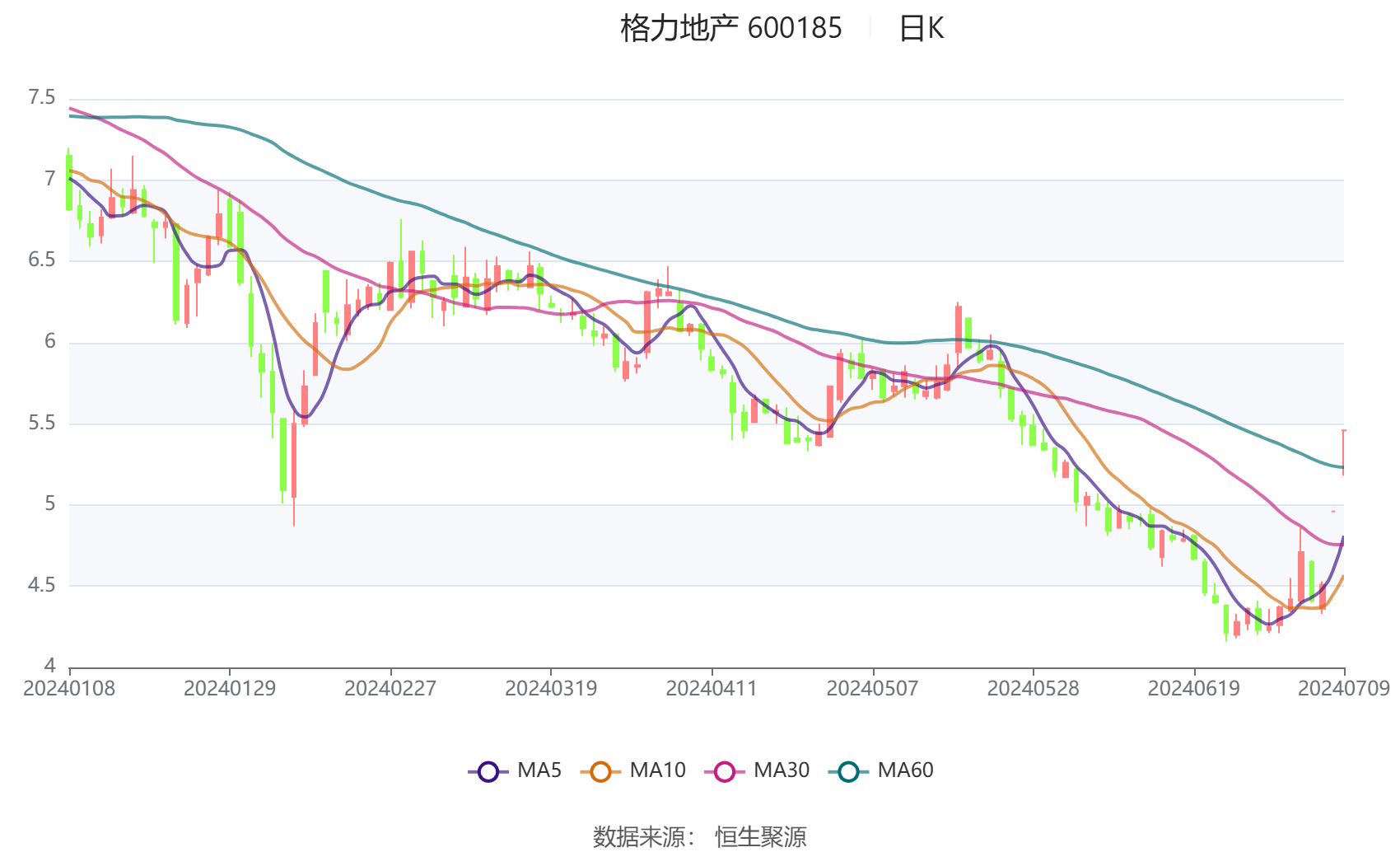The image size is (1400, 852).
Task: Click the 5.5 y-axis value
Action: click(42, 424)
